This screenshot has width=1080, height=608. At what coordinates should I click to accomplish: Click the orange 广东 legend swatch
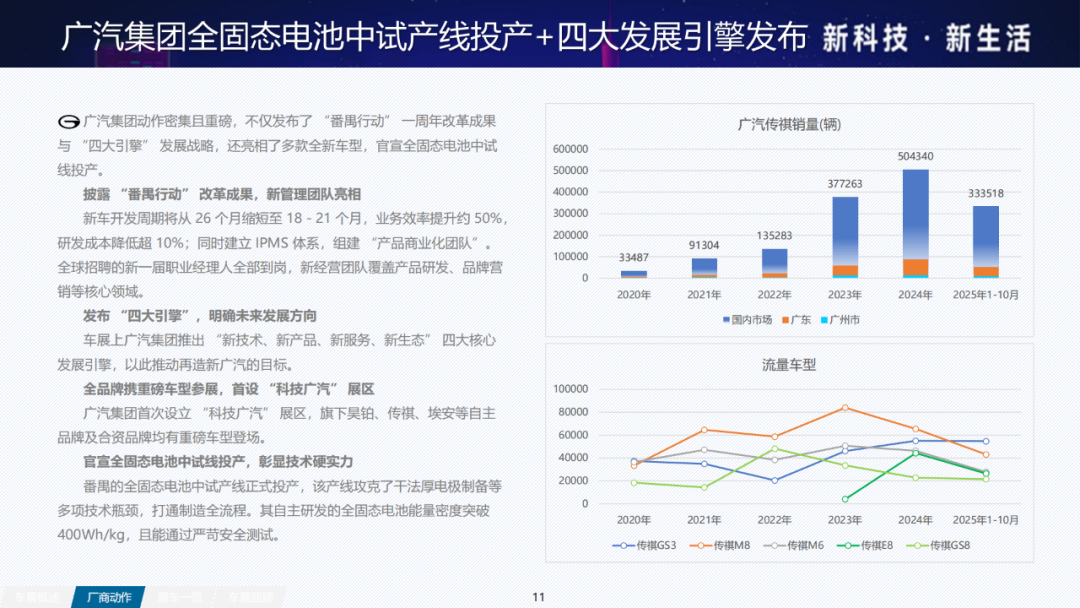coord(785,320)
